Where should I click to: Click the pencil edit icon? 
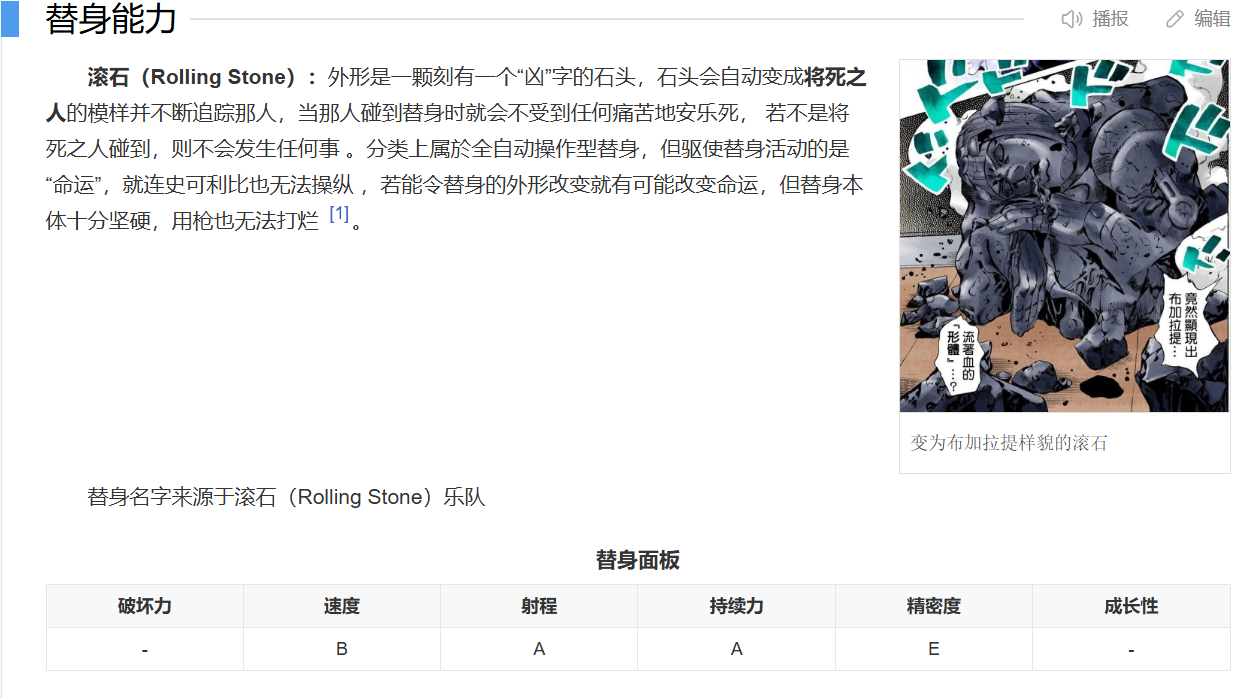coord(1175,19)
